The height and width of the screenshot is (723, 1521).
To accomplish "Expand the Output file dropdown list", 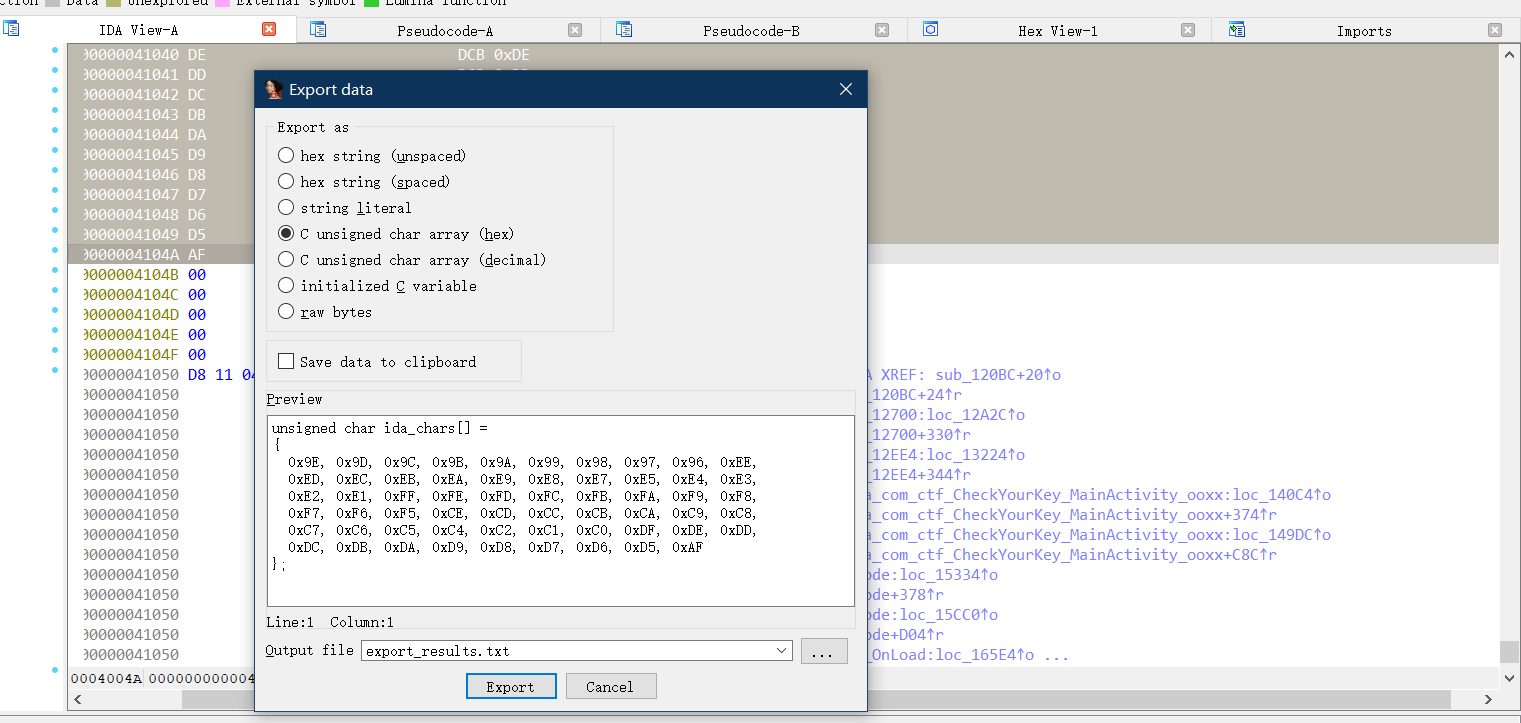I will click(x=782, y=651).
